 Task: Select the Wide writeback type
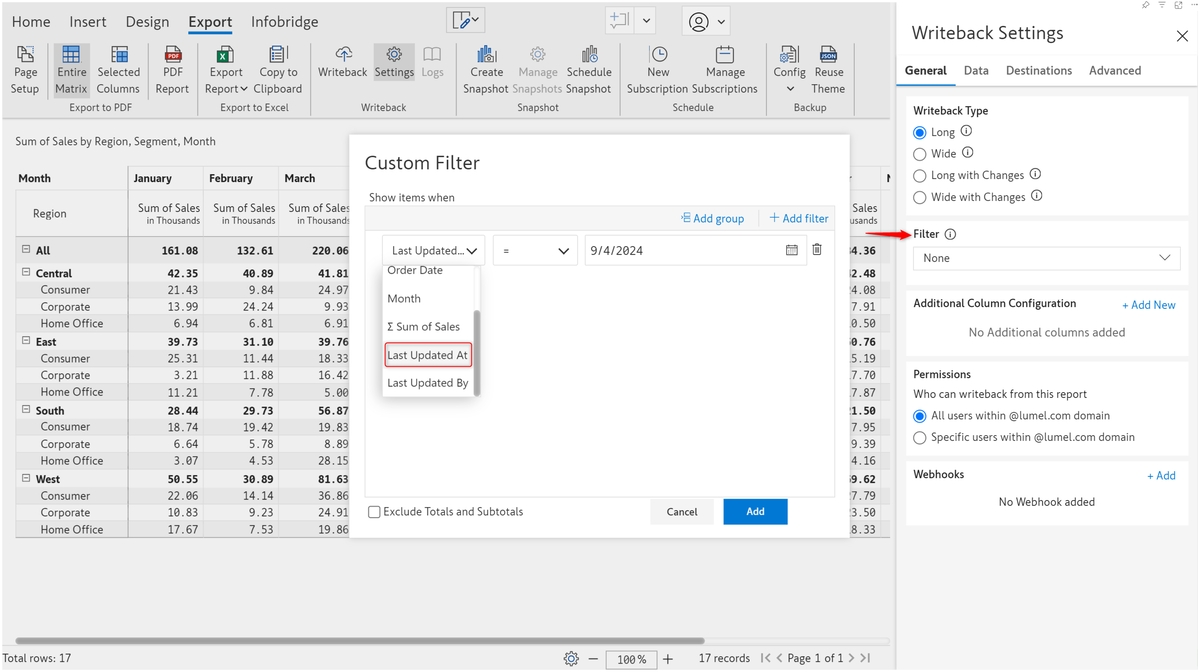click(x=920, y=154)
